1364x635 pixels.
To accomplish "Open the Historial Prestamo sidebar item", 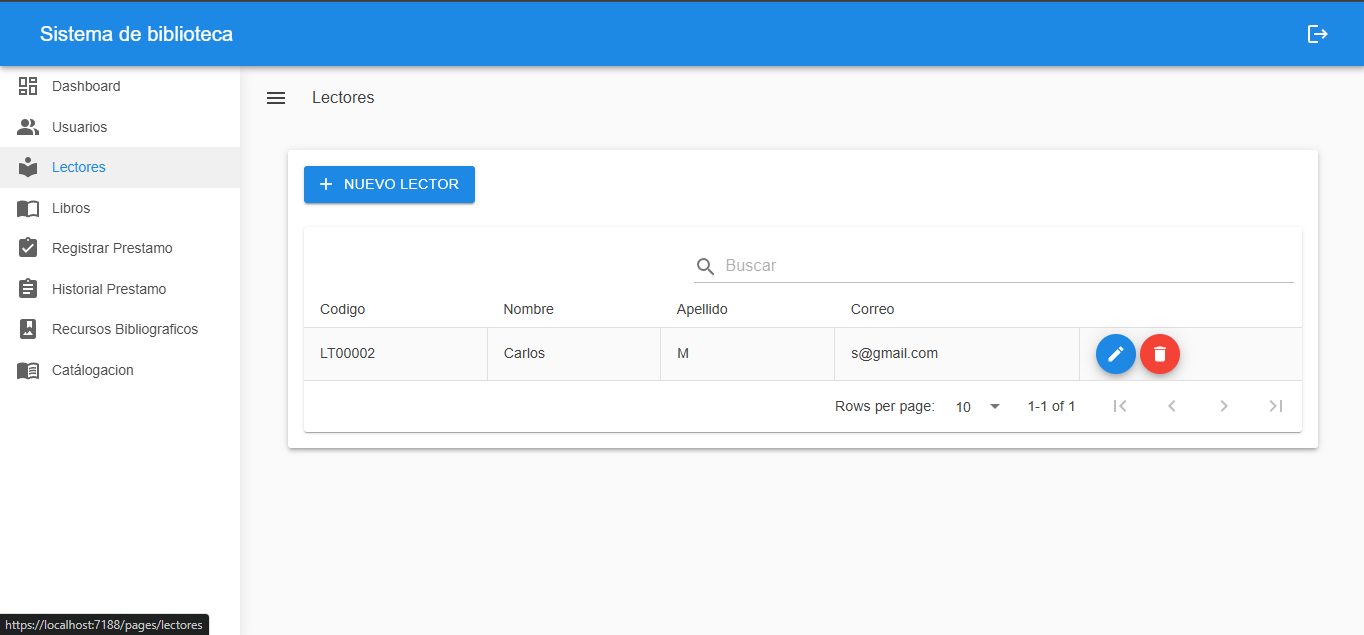I will coord(109,289).
